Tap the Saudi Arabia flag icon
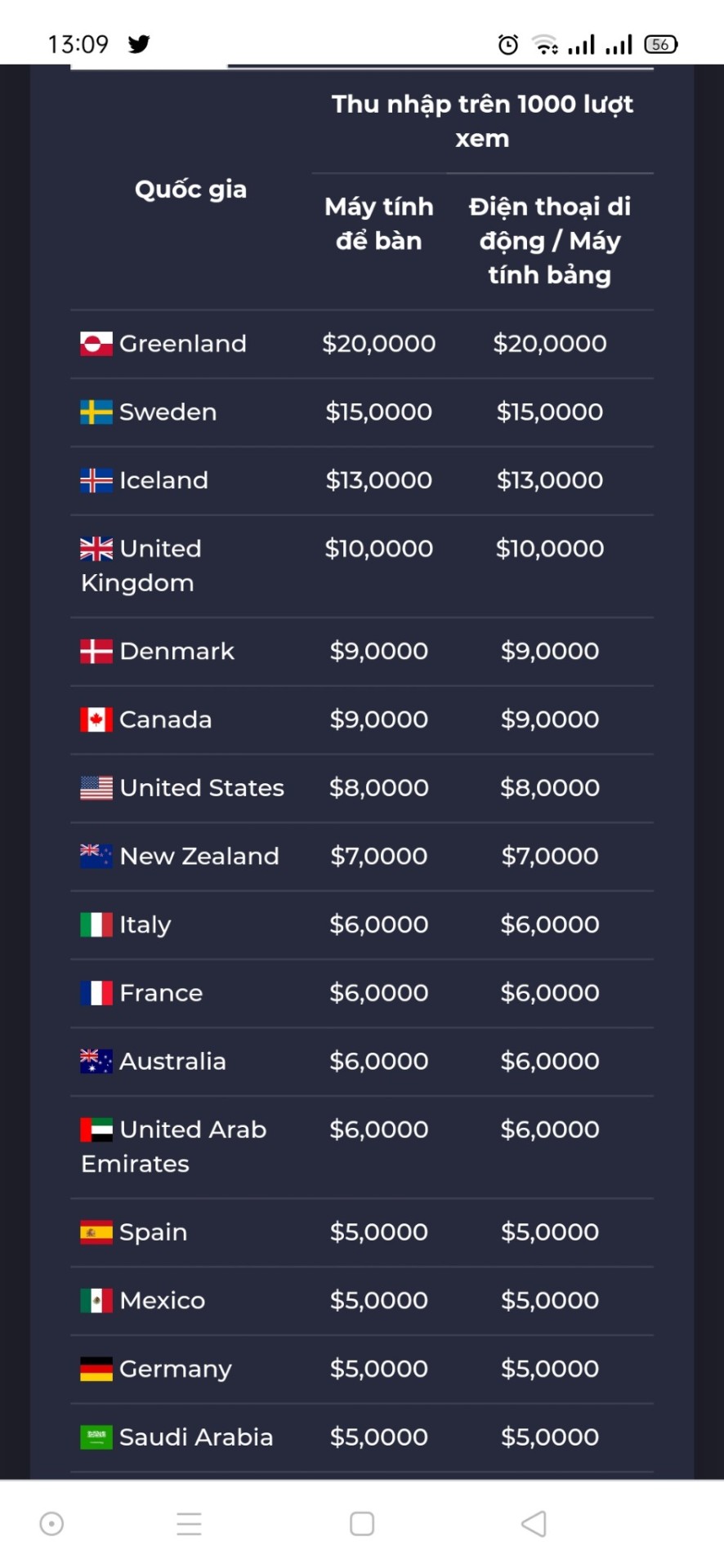The image size is (724, 1568). [x=96, y=1437]
